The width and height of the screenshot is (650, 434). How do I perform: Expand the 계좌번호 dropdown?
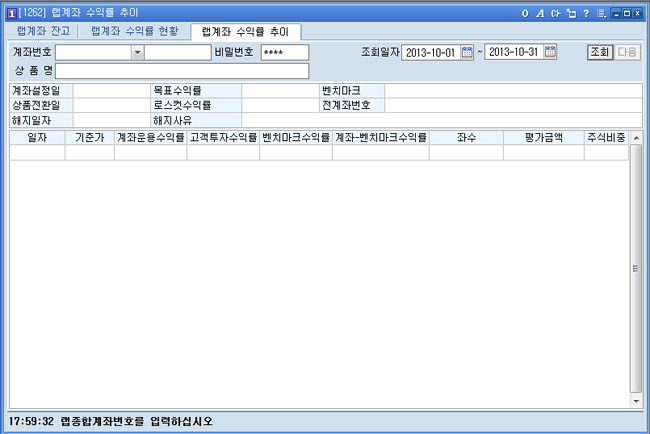point(138,53)
